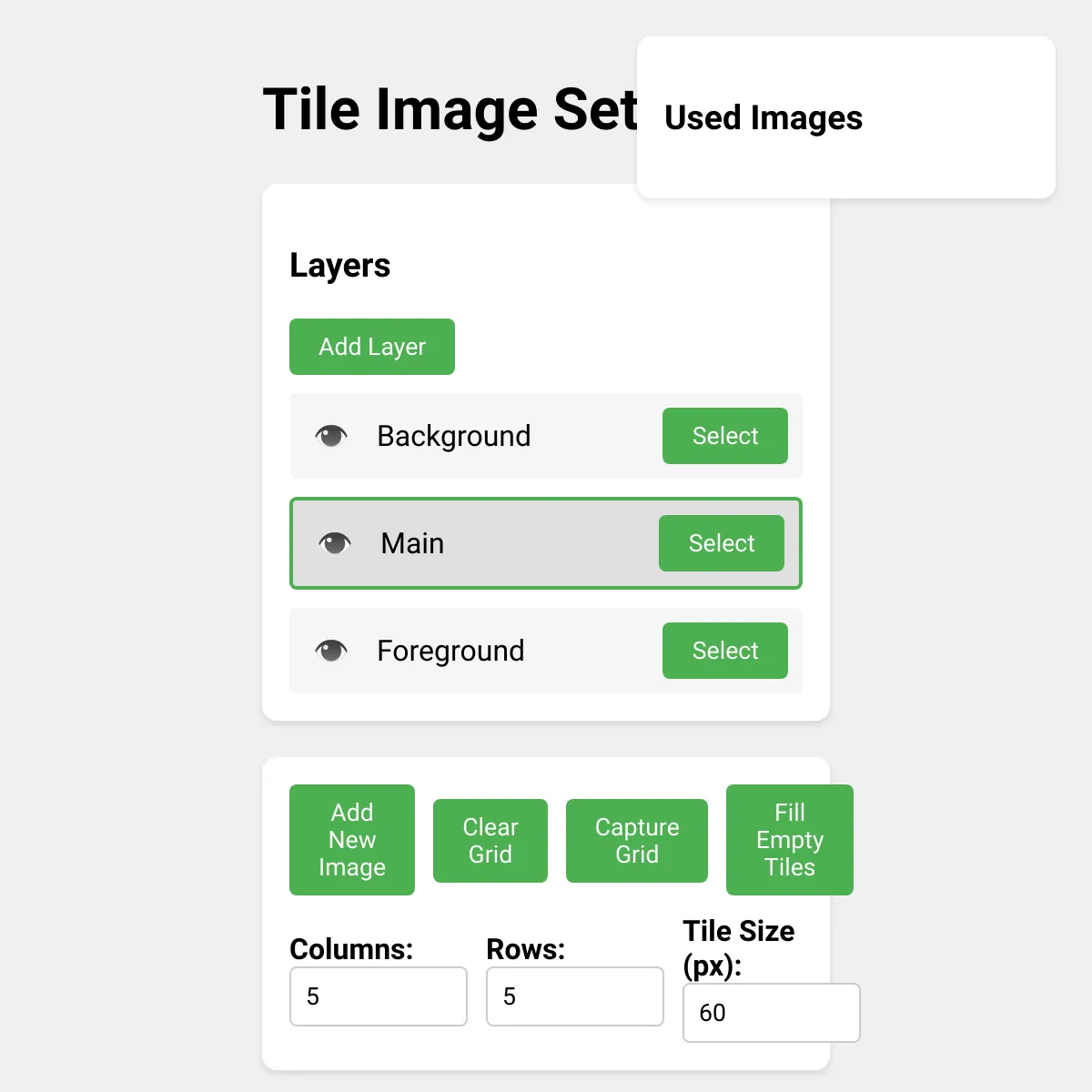Clear the grid with Clear Grid
1092x1092 pixels.
[x=490, y=841]
